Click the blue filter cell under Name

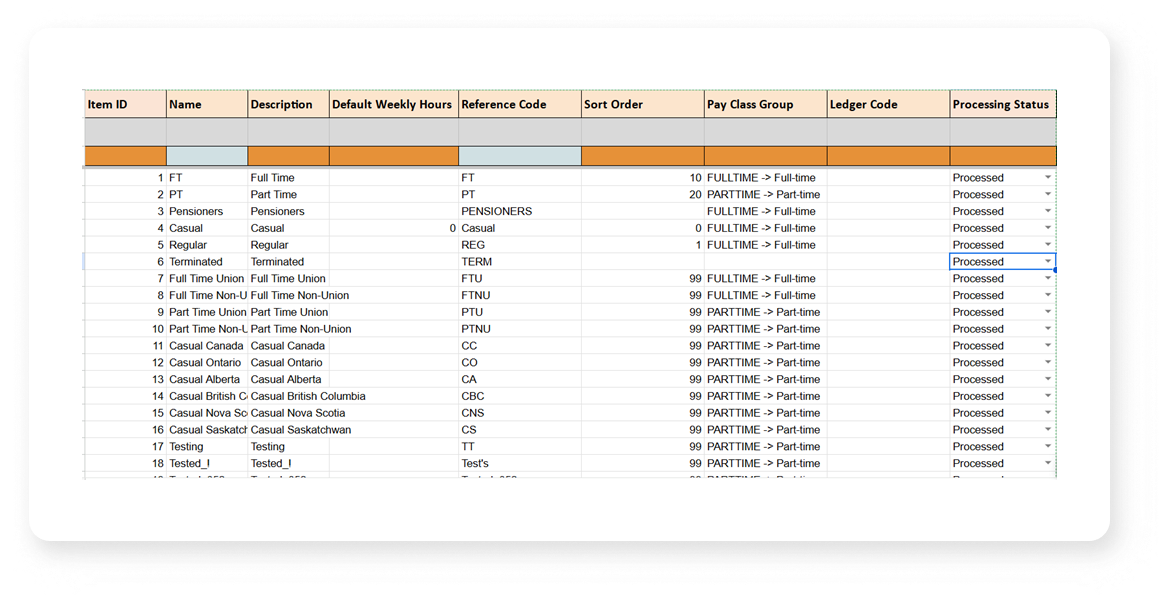tap(206, 156)
